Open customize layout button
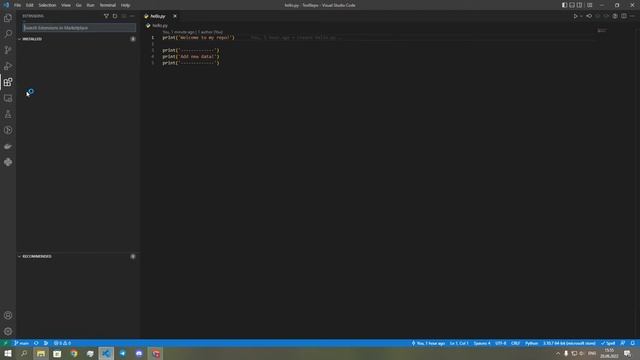The width and height of the screenshot is (640, 360). (589, 5)
